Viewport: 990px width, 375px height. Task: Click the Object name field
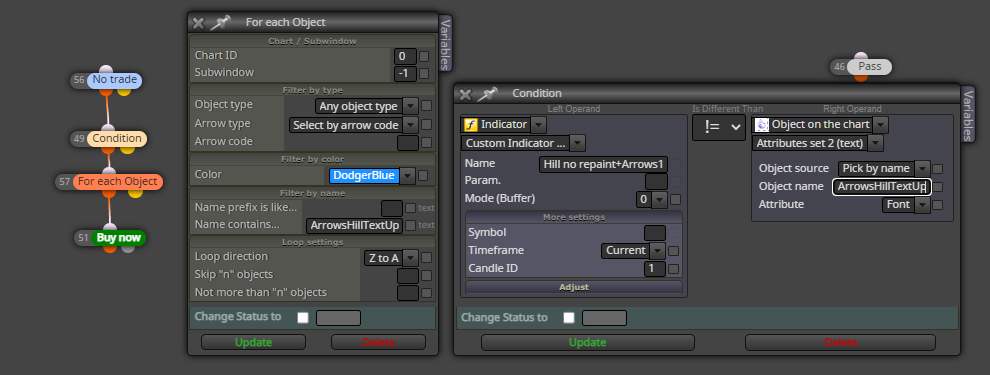pos(881,187)
